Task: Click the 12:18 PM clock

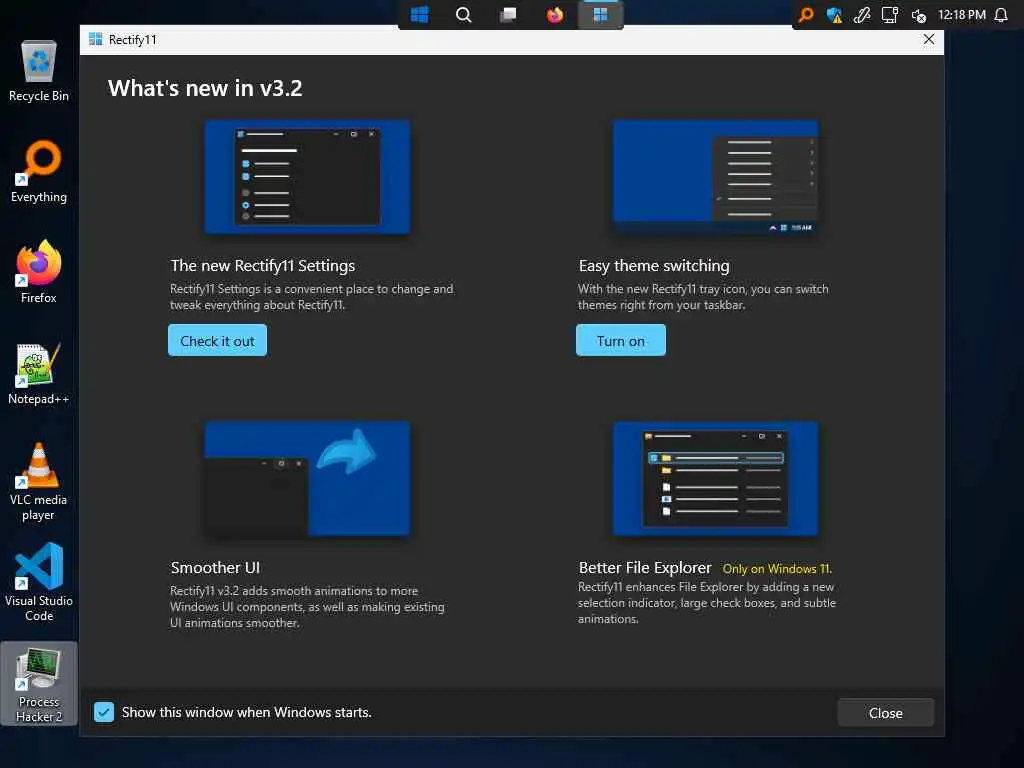Action: pyautogui.click(x=961, y=14)
